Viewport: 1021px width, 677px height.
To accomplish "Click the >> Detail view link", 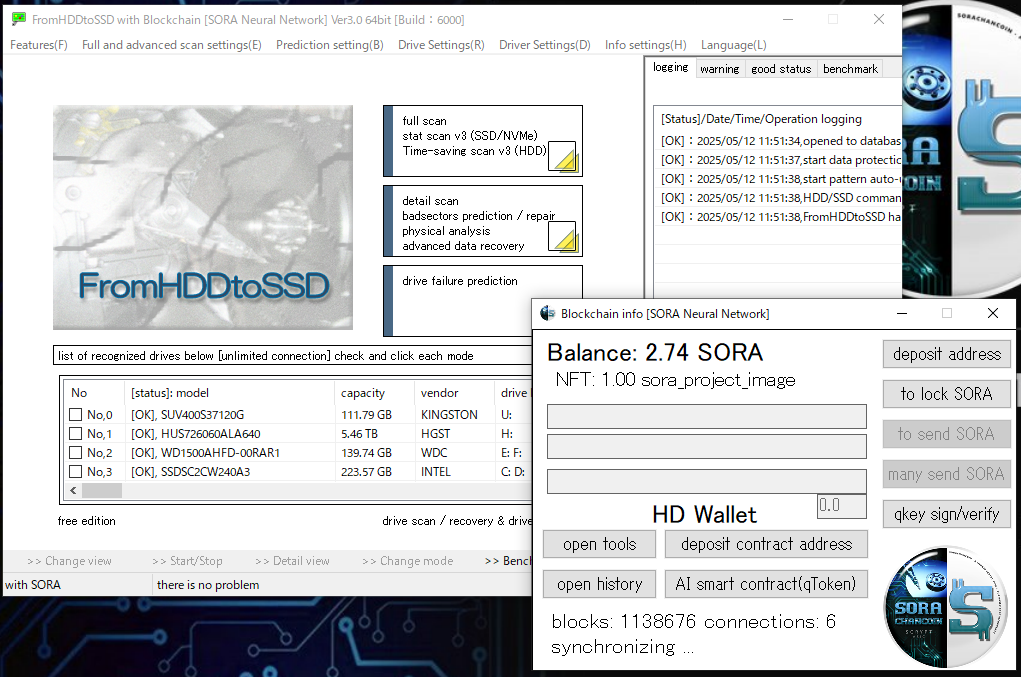I will (292, 561).
